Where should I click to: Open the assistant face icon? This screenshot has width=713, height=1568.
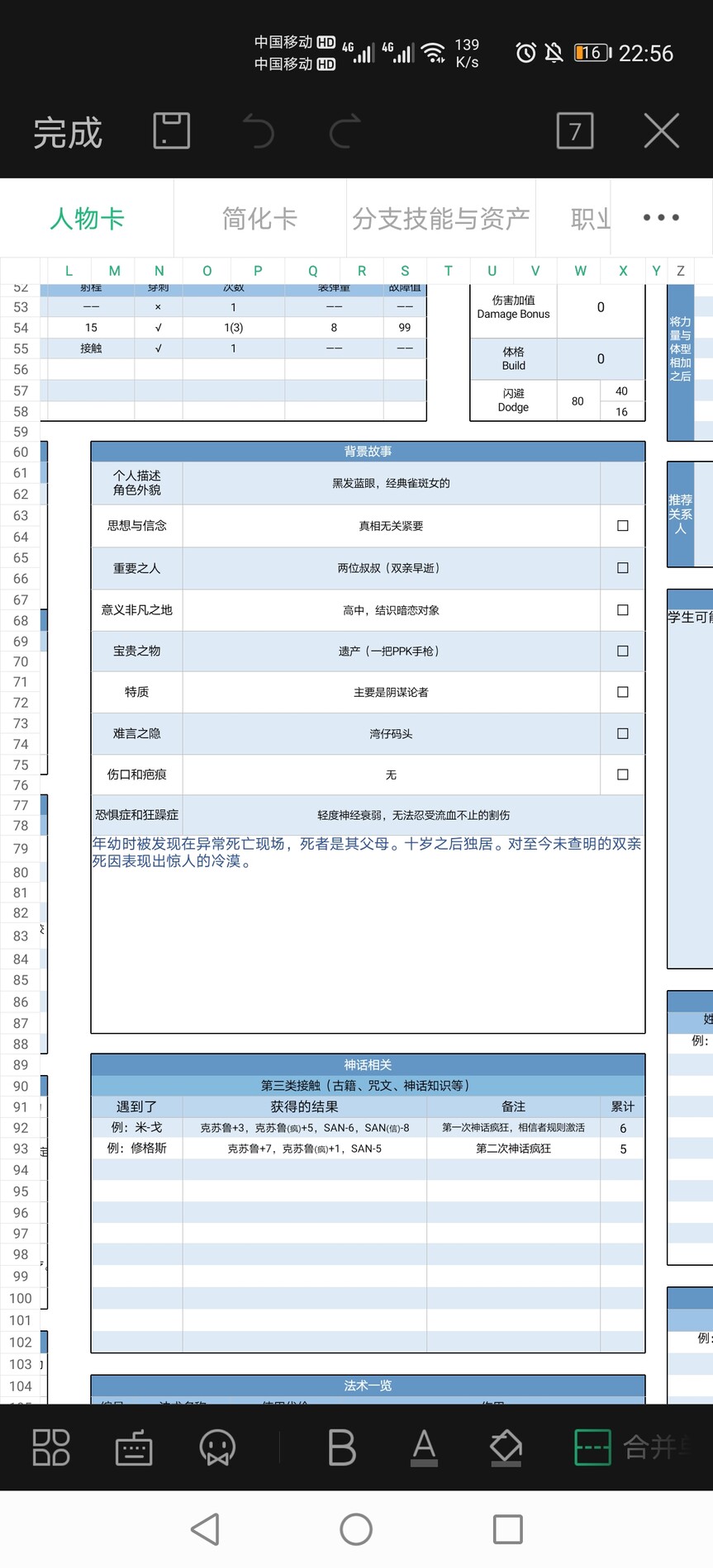(217, 1447)
